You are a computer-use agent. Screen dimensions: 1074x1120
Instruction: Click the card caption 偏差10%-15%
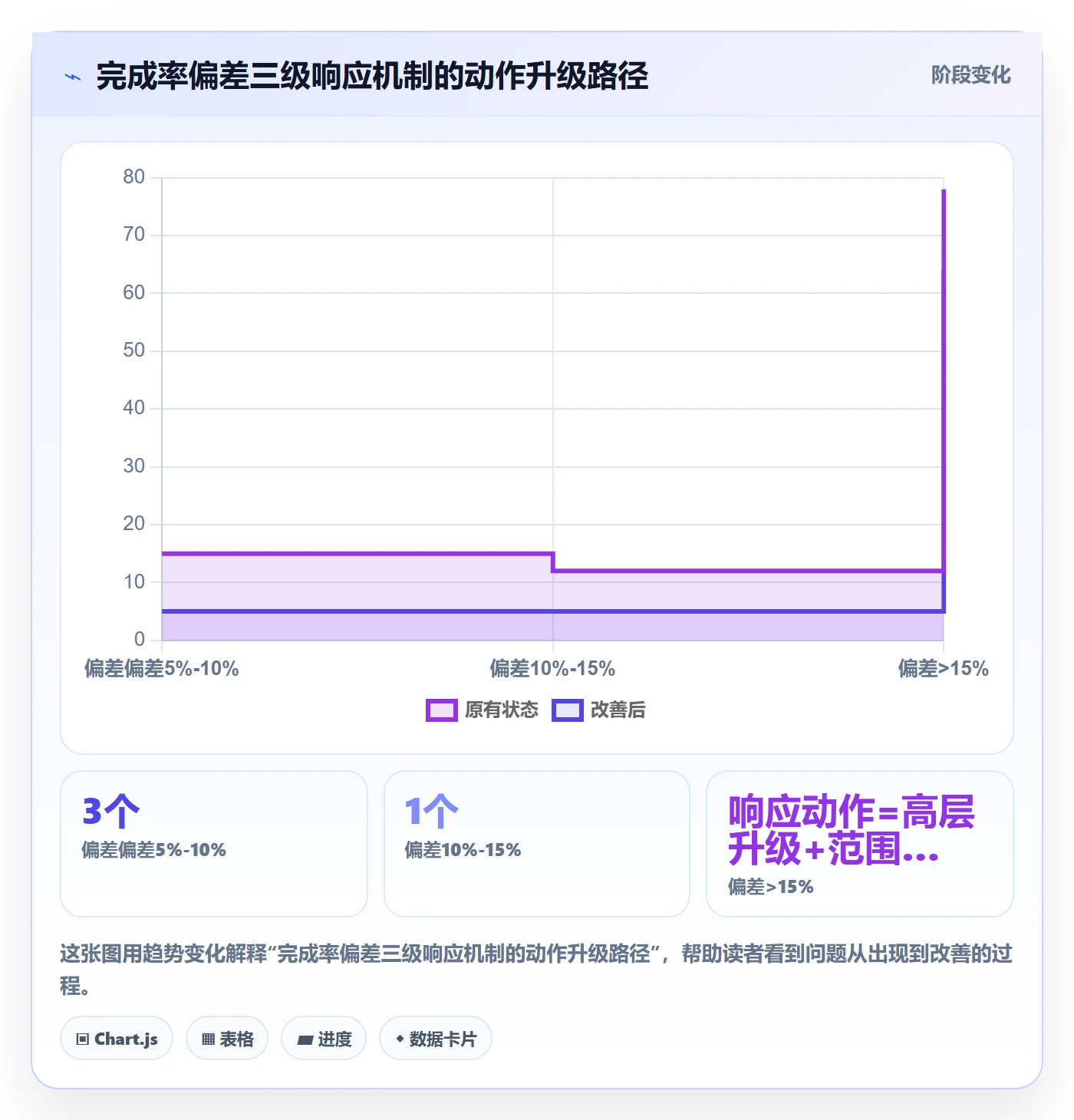[x=463, y=850]
